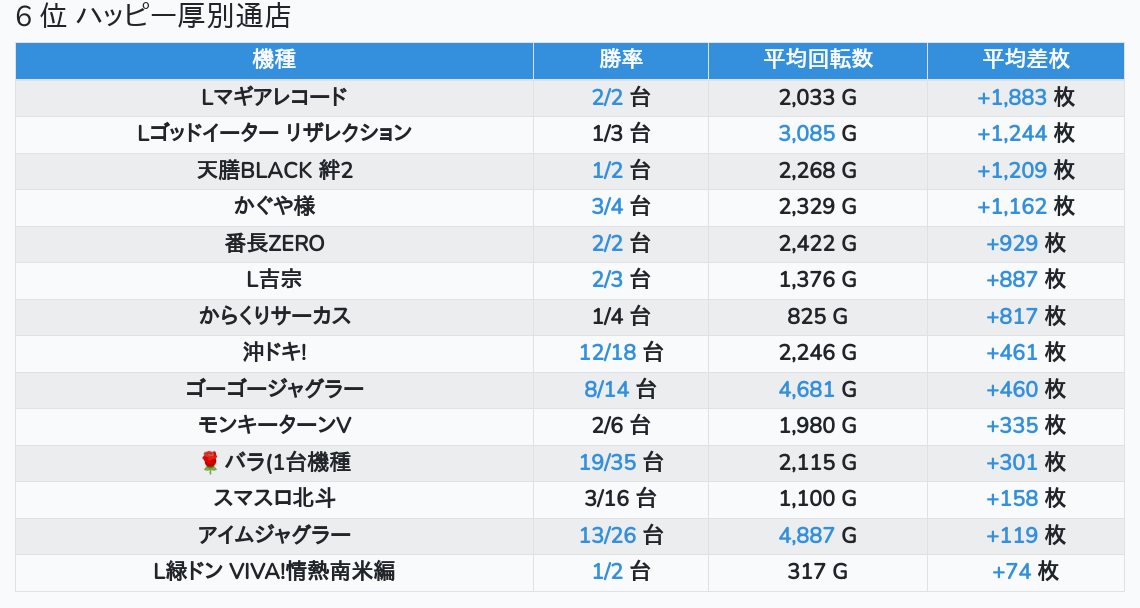Screen dimensions: 1140x608
Task: Sort by the 機種 column header
Action: tap(274, 60)
